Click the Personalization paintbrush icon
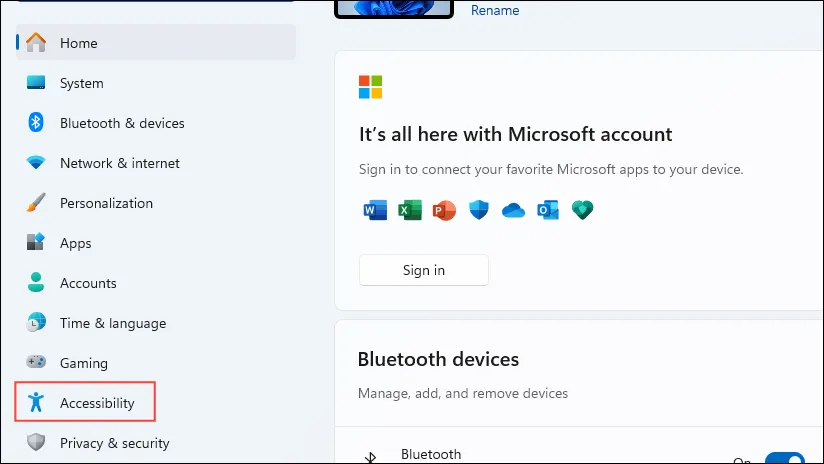The image size is (824, 464). [x=36, y=203]
